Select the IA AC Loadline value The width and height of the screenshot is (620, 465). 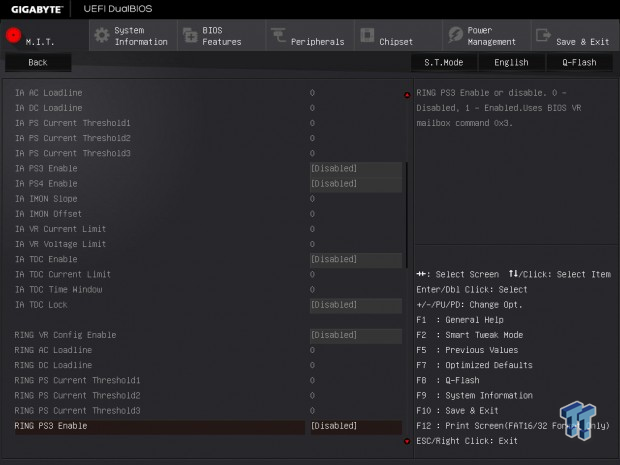pyautogui.click(x=312, y=93)
